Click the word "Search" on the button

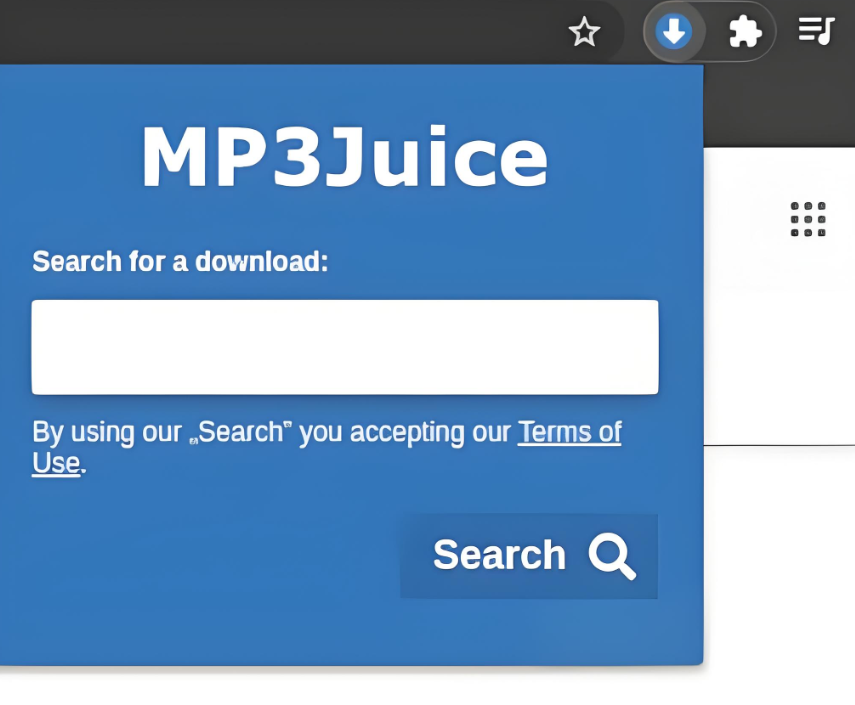tap(499, 555)
